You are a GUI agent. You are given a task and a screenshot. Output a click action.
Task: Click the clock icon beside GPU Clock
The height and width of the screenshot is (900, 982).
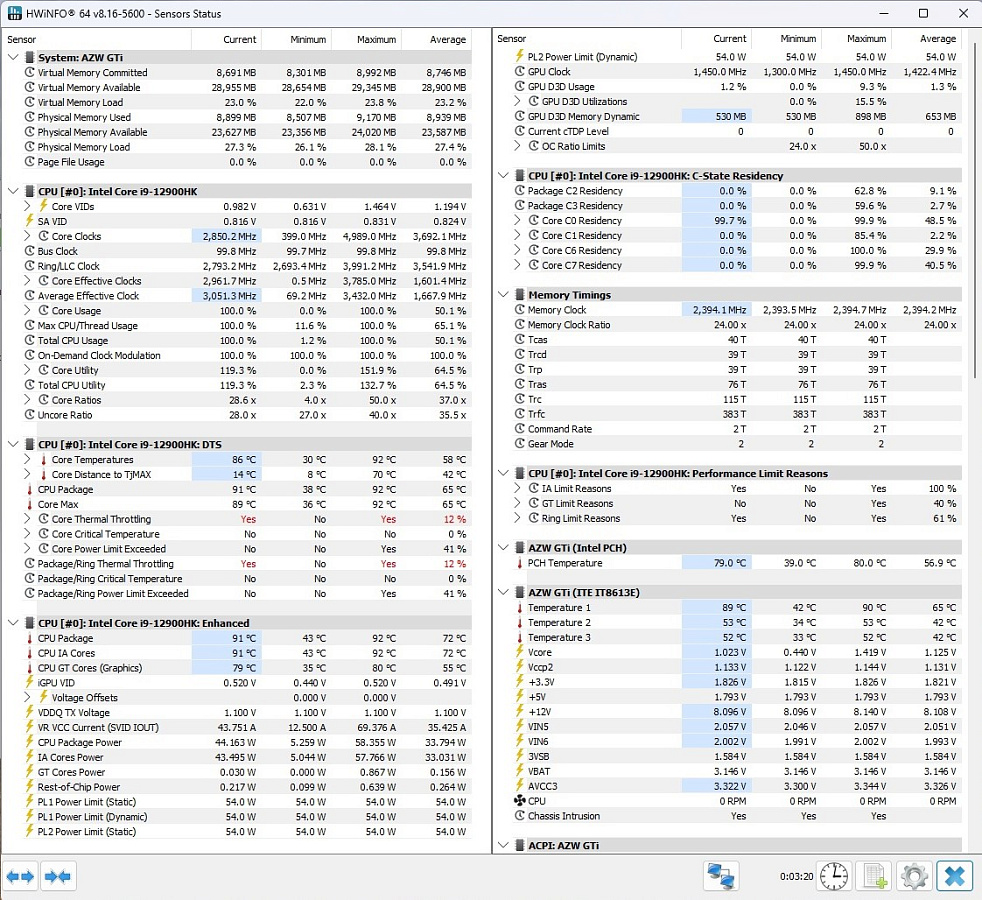tap(520, 71)
